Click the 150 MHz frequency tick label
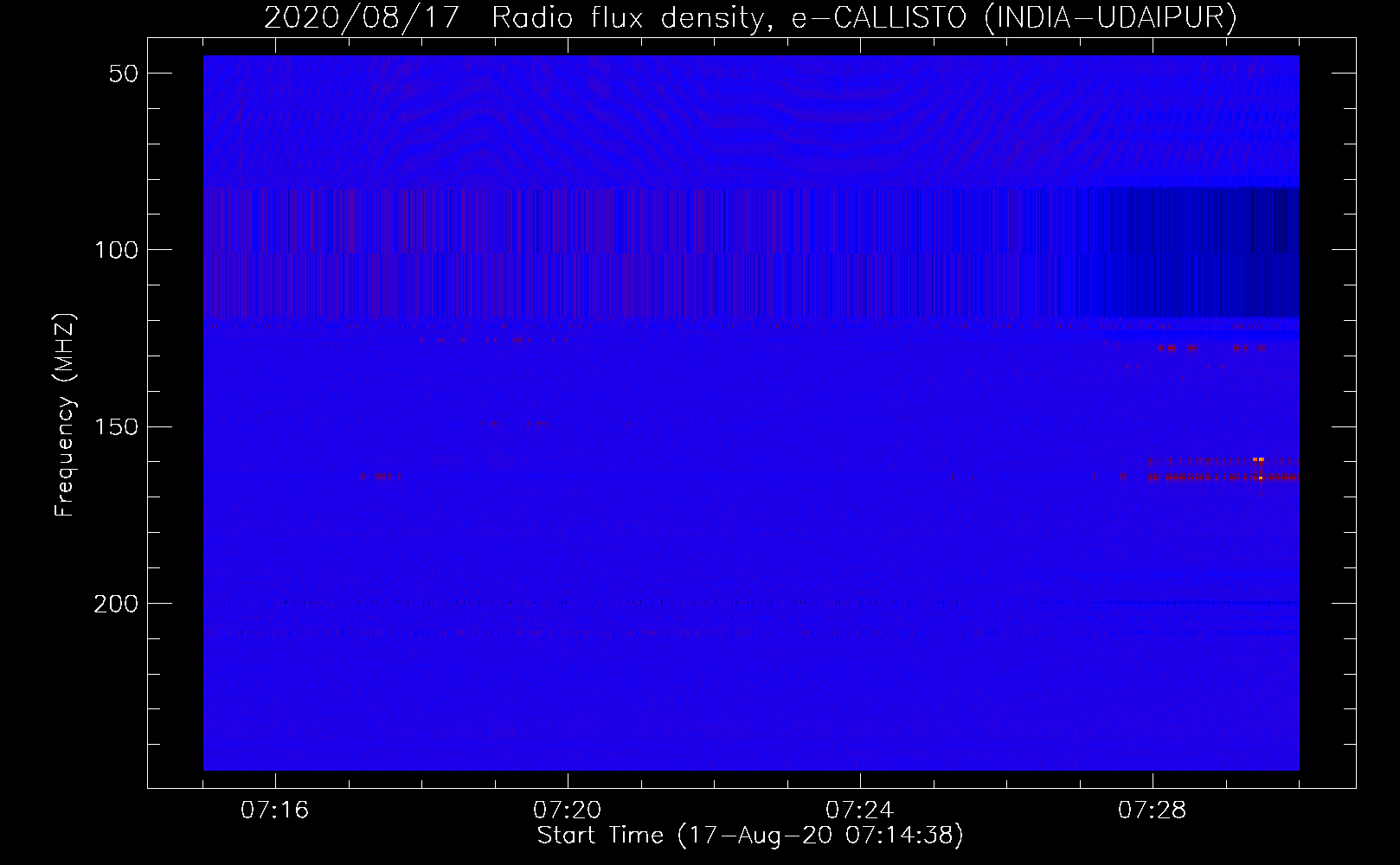This screenshot has width=1400, height=865. [116, 426]
